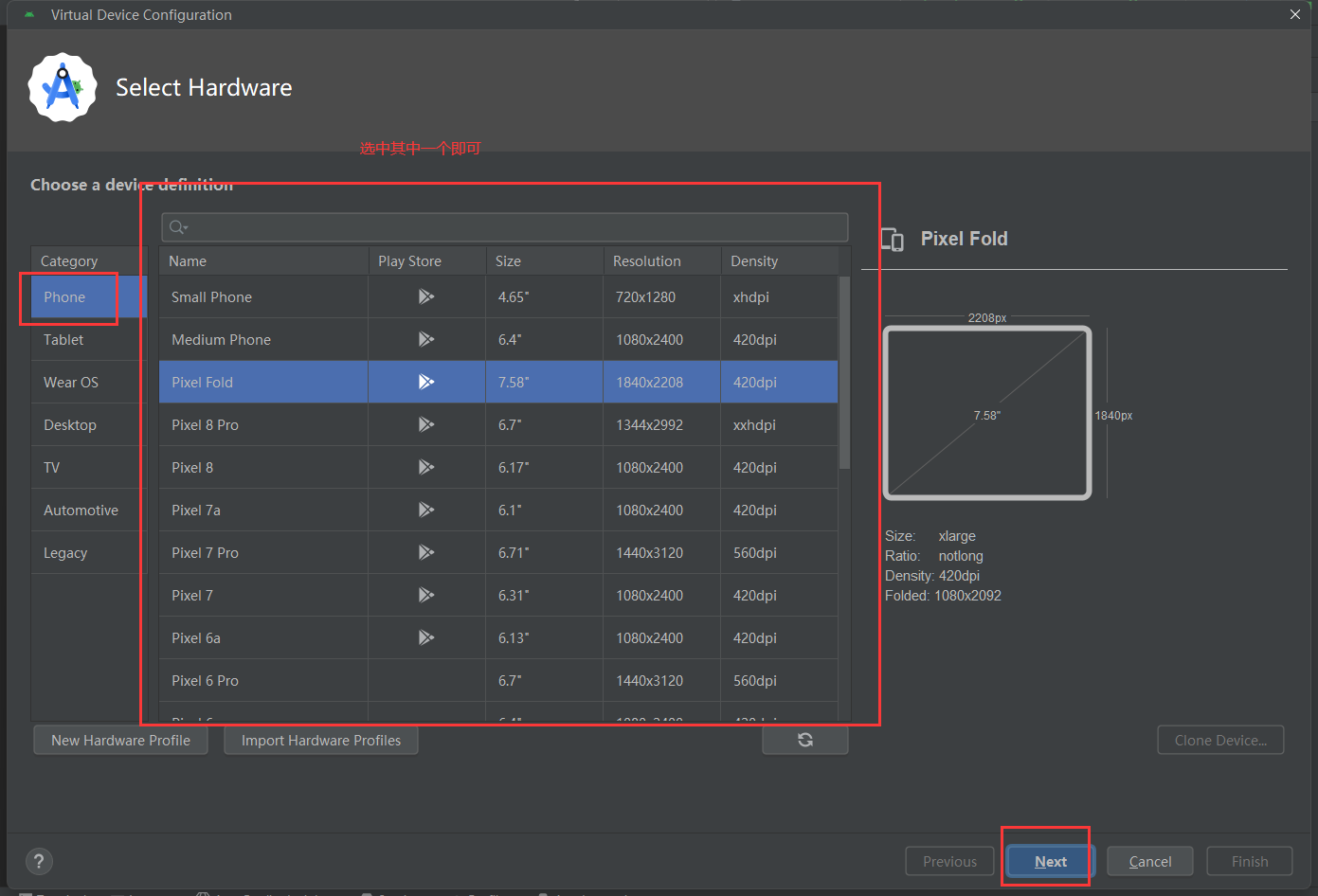Select the Pixel 6 Pro device name

(x=205, y=680)
